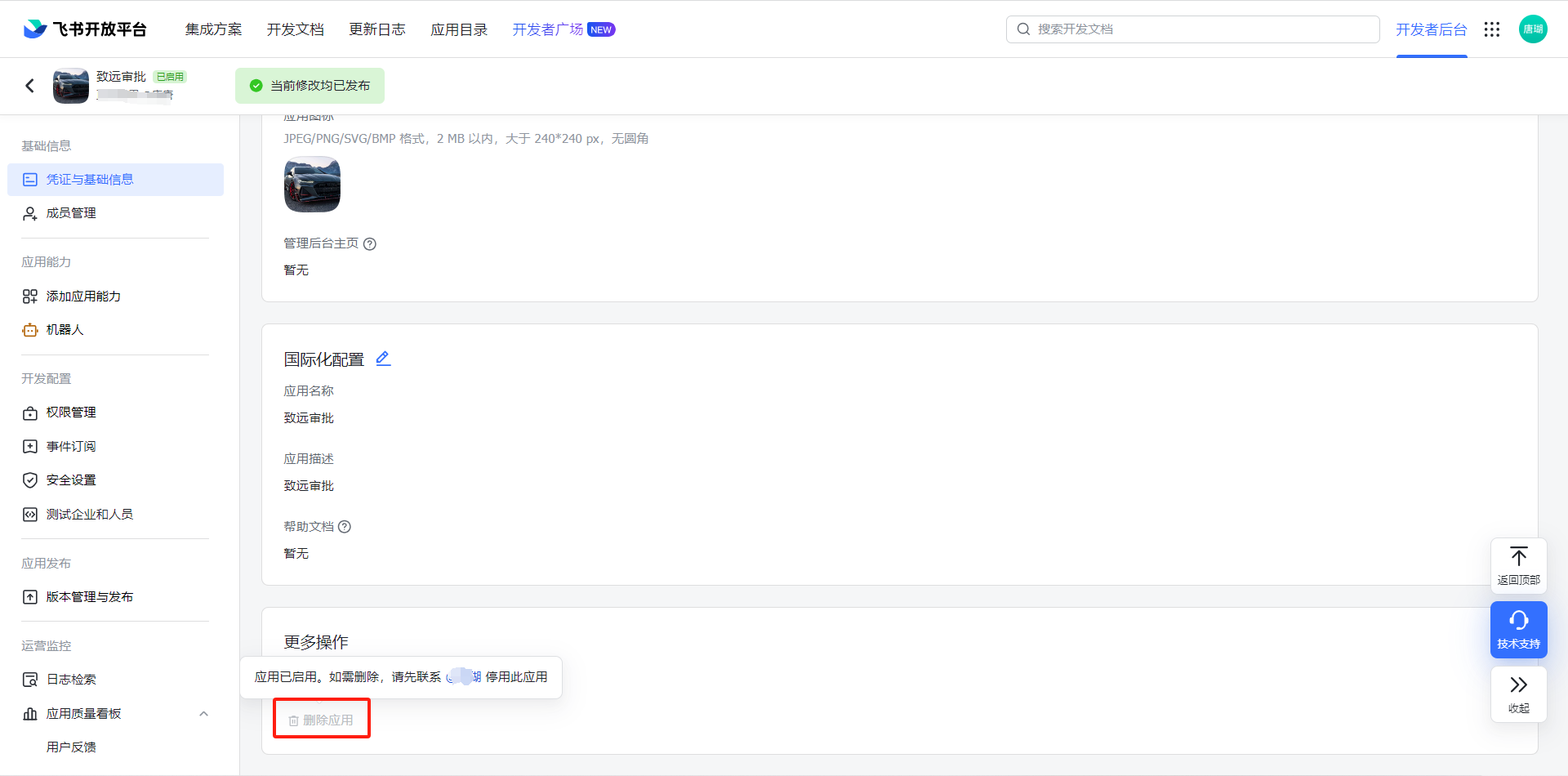Click the 删除应用 button
Screen dimensions: 1568x776
[x=321, y=718]
